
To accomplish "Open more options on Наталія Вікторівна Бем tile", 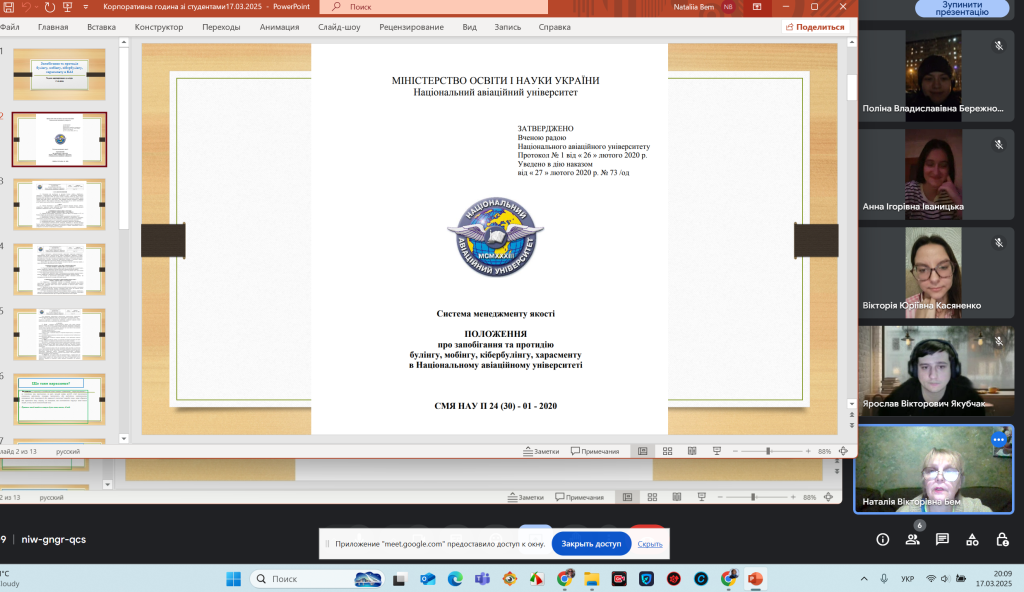I will pos(998,440).
